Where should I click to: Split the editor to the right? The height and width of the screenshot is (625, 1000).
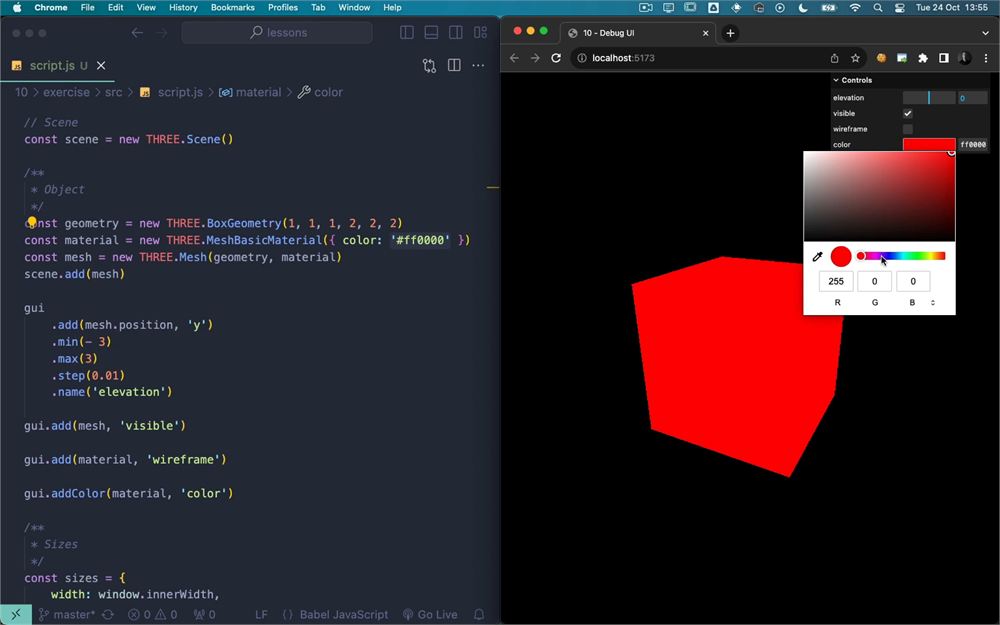(x=454, y=65)
